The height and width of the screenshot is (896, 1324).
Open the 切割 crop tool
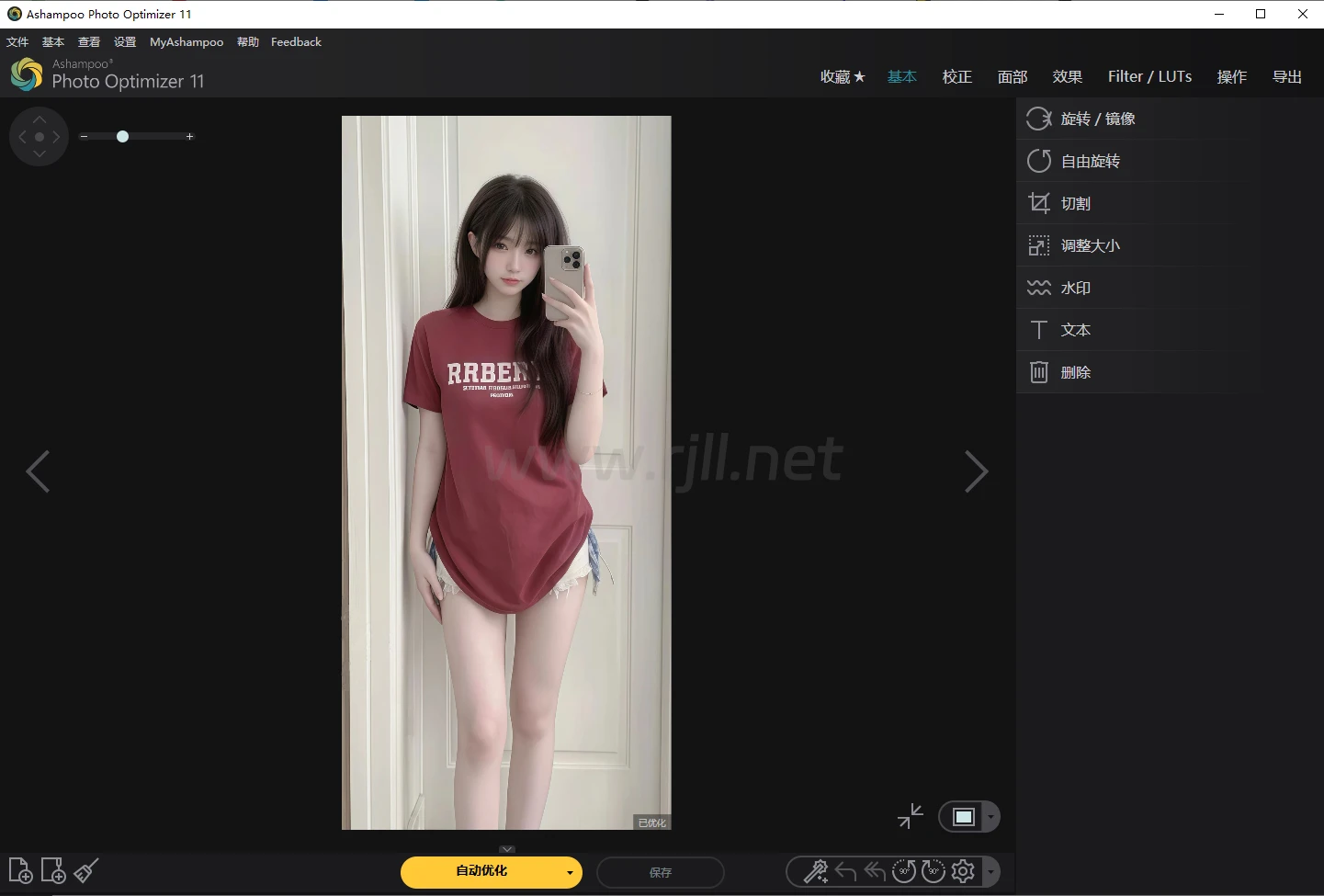coord(1075,203)
